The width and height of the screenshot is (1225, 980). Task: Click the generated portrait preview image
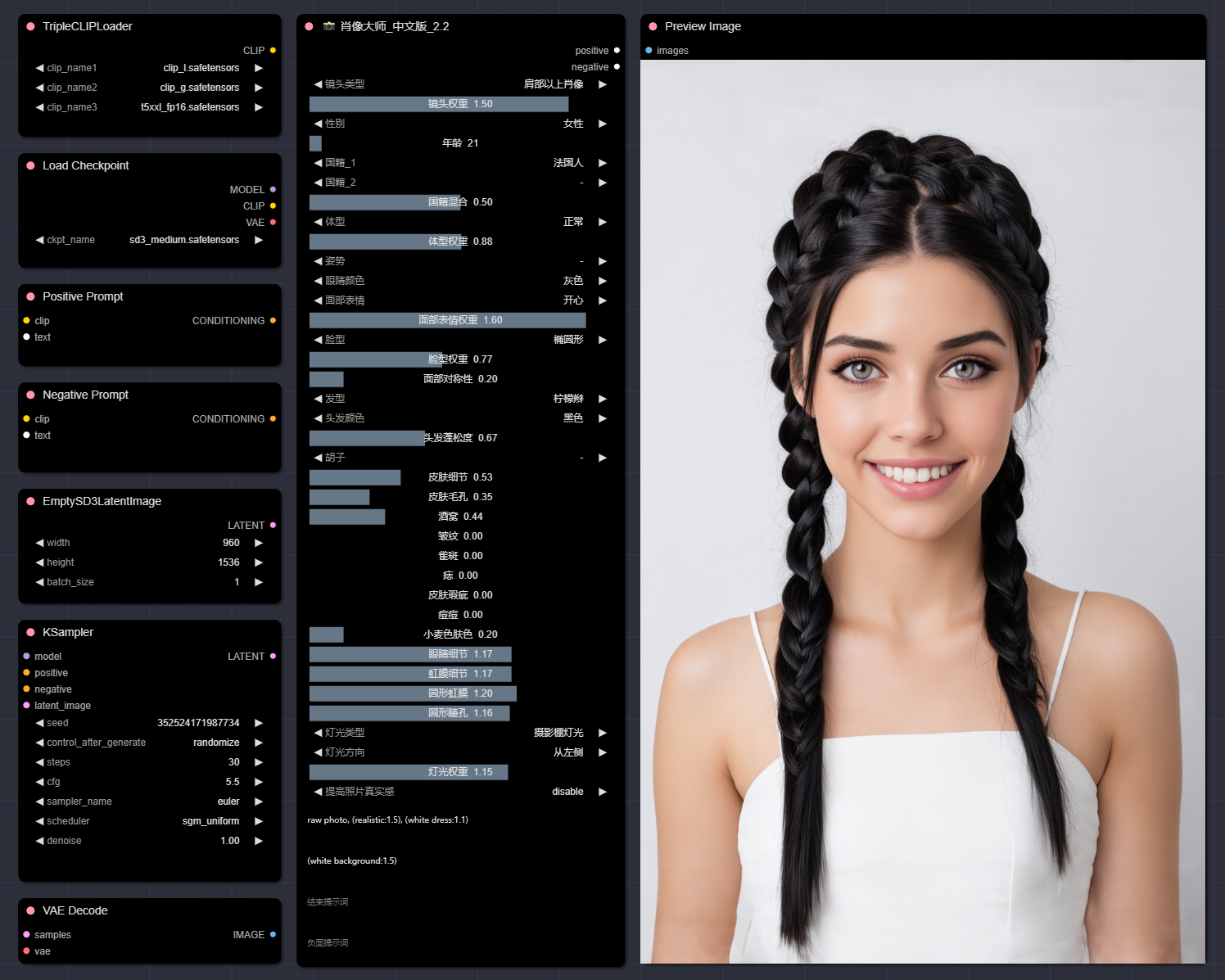click(x=922, y=511)
